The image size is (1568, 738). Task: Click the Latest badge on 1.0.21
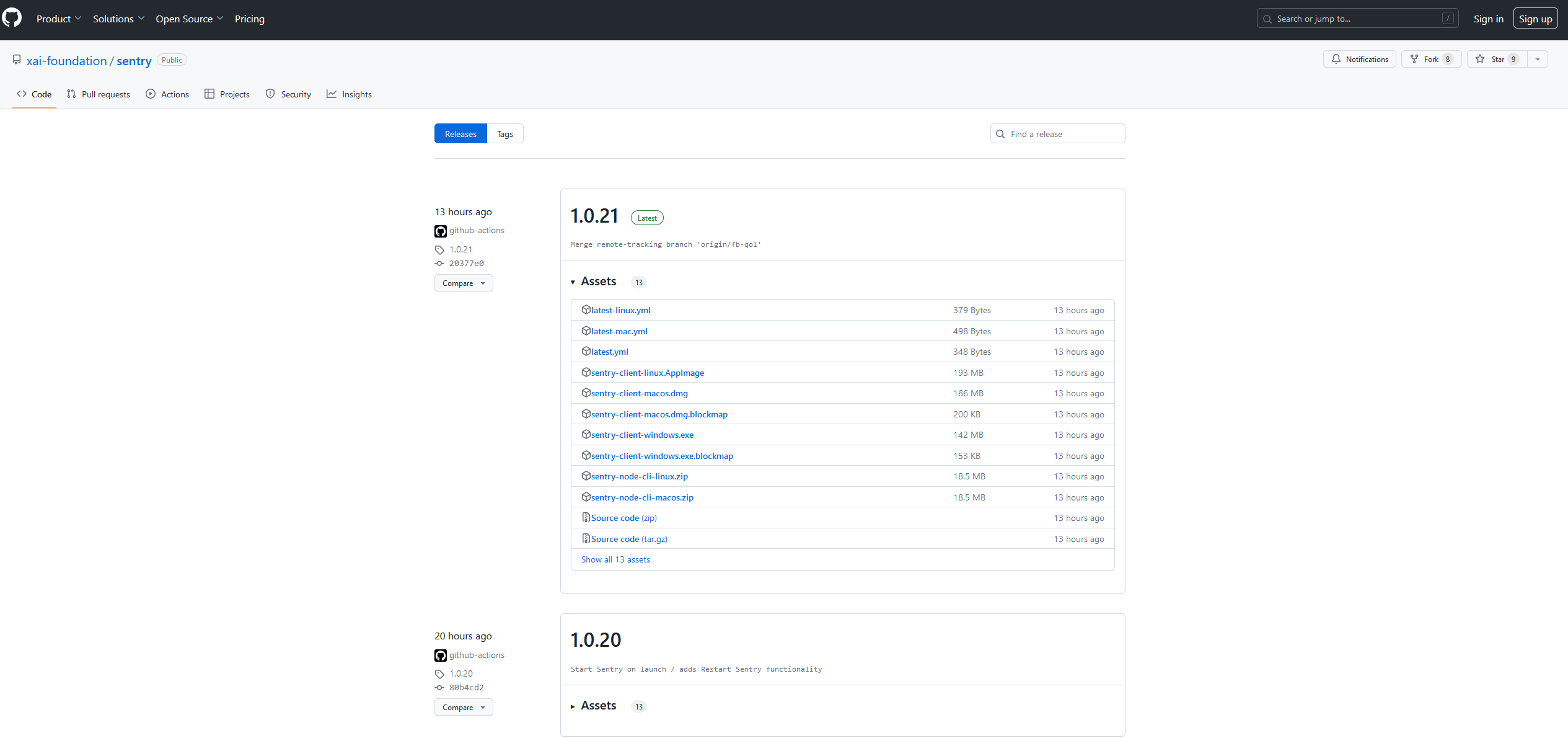(x=647, y=218)
